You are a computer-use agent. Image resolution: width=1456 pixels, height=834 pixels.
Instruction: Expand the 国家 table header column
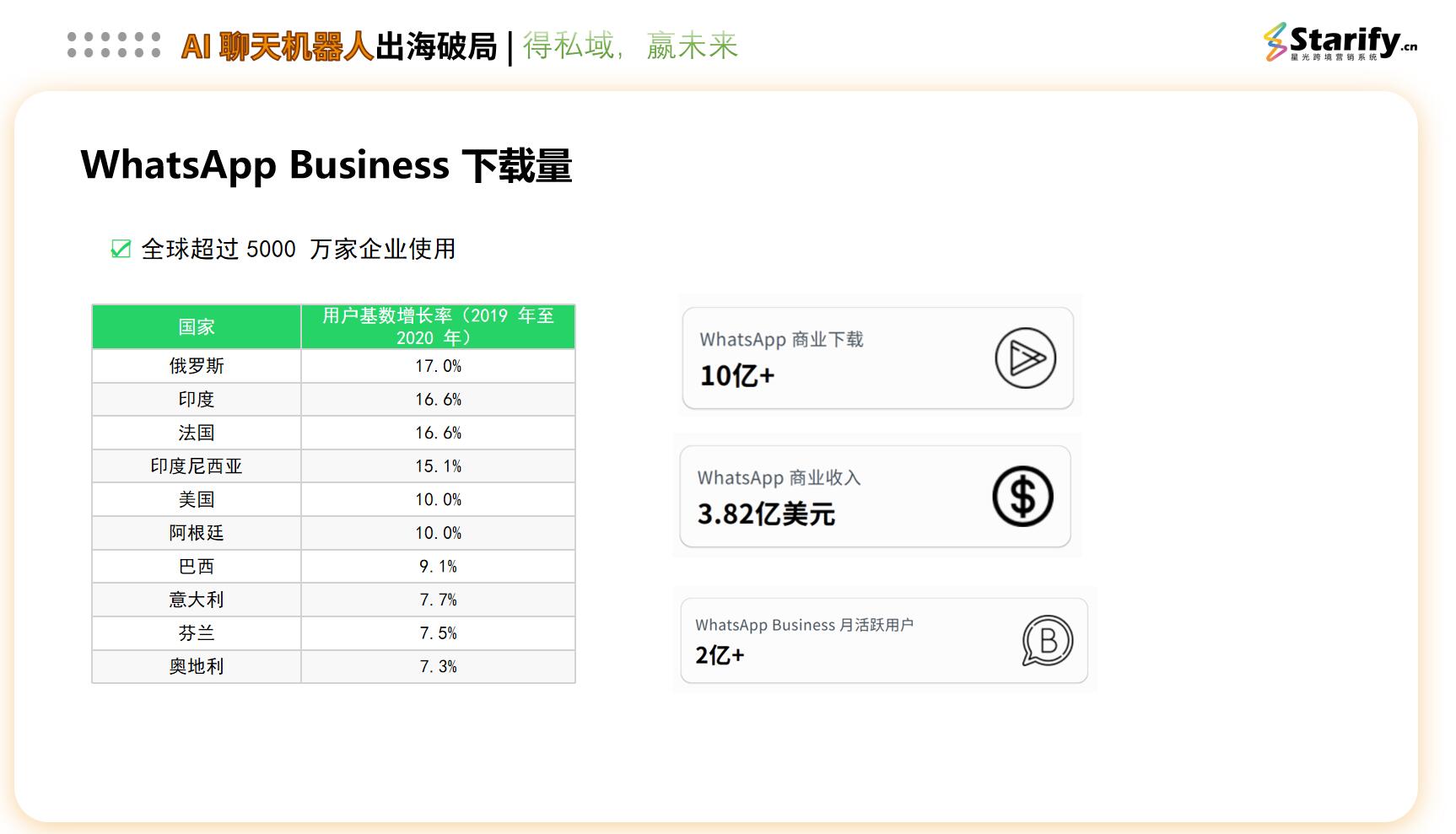tap(196, 327)
